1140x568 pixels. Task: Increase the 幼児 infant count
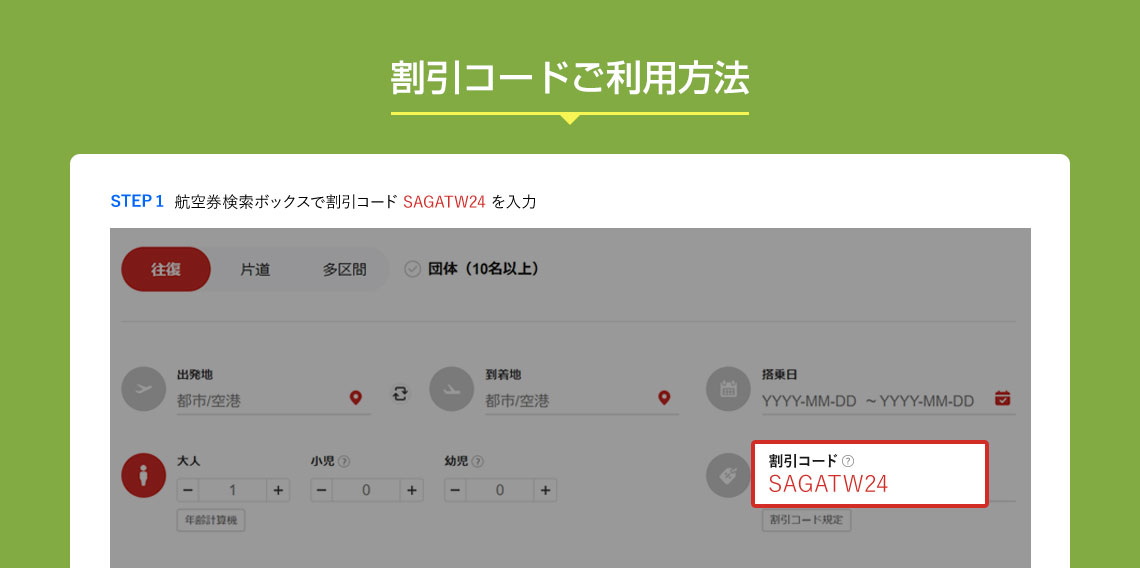click(x=545, y=490)
